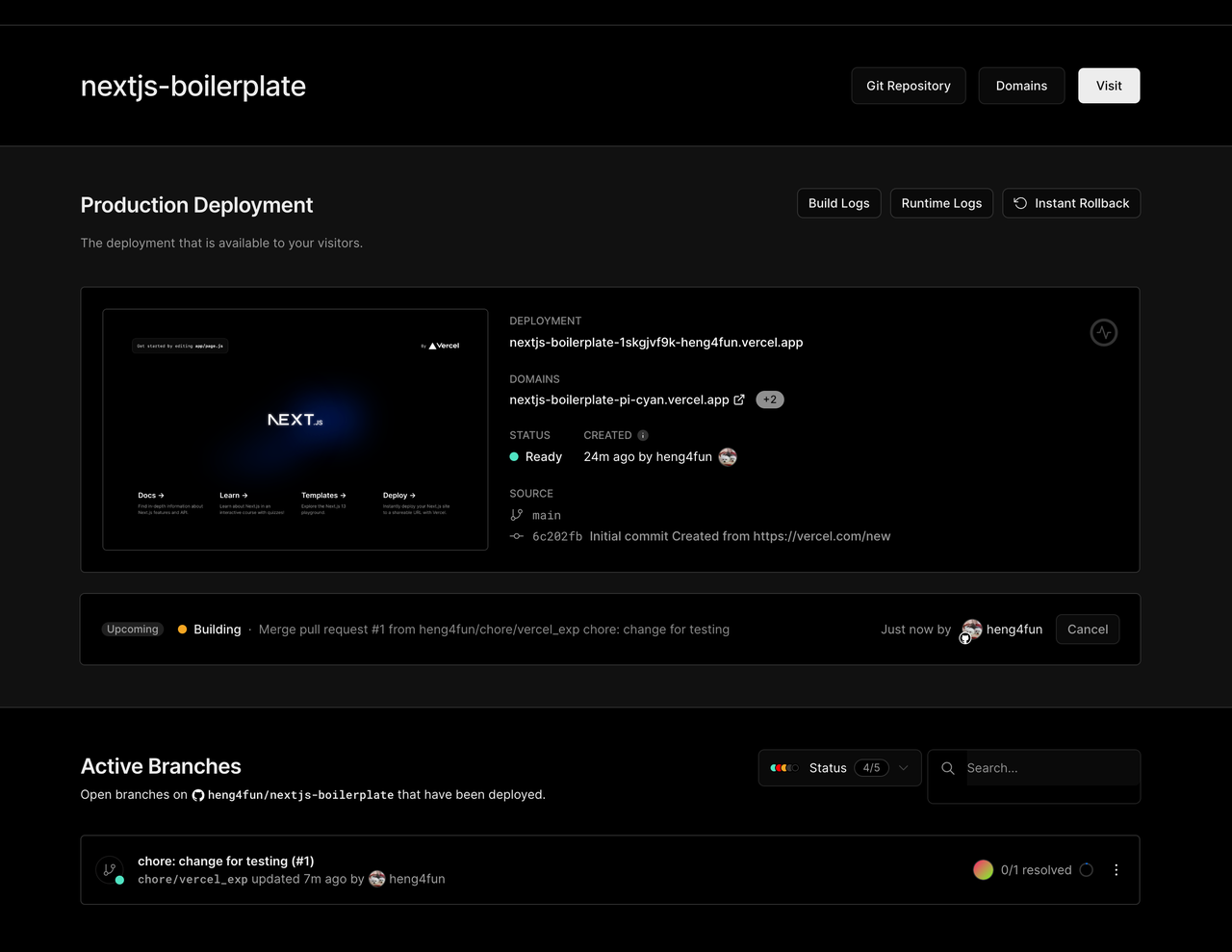Open Build Logs
This screenshot has width=1232, height=952.
[838, 203]
